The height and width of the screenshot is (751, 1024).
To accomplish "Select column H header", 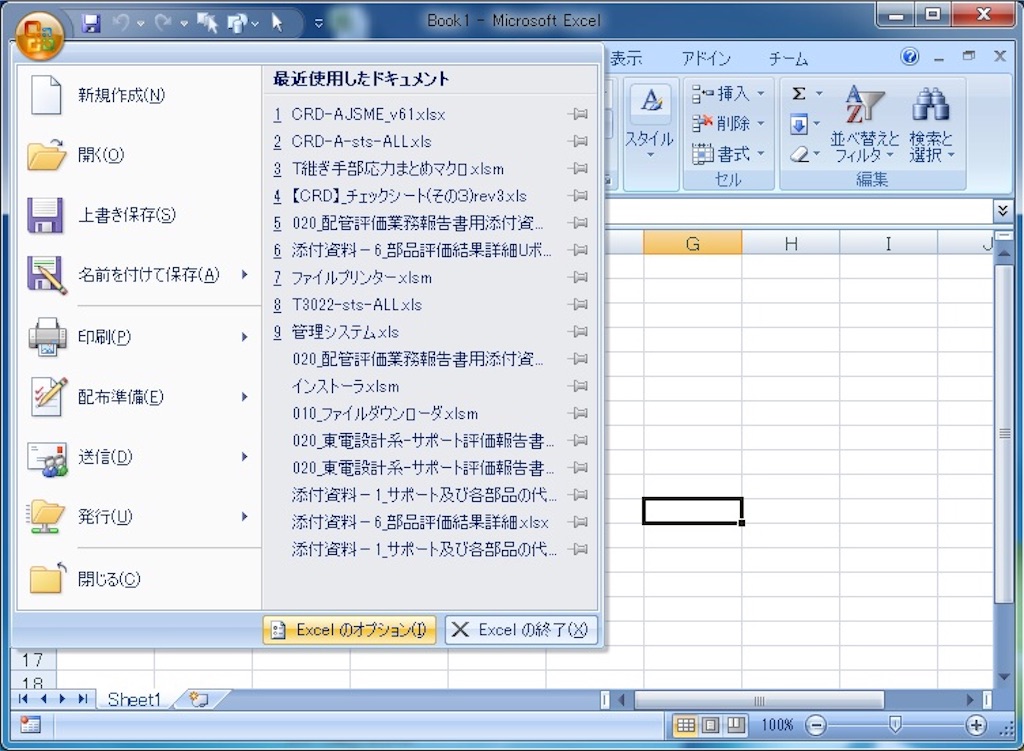I will (791, 243).
